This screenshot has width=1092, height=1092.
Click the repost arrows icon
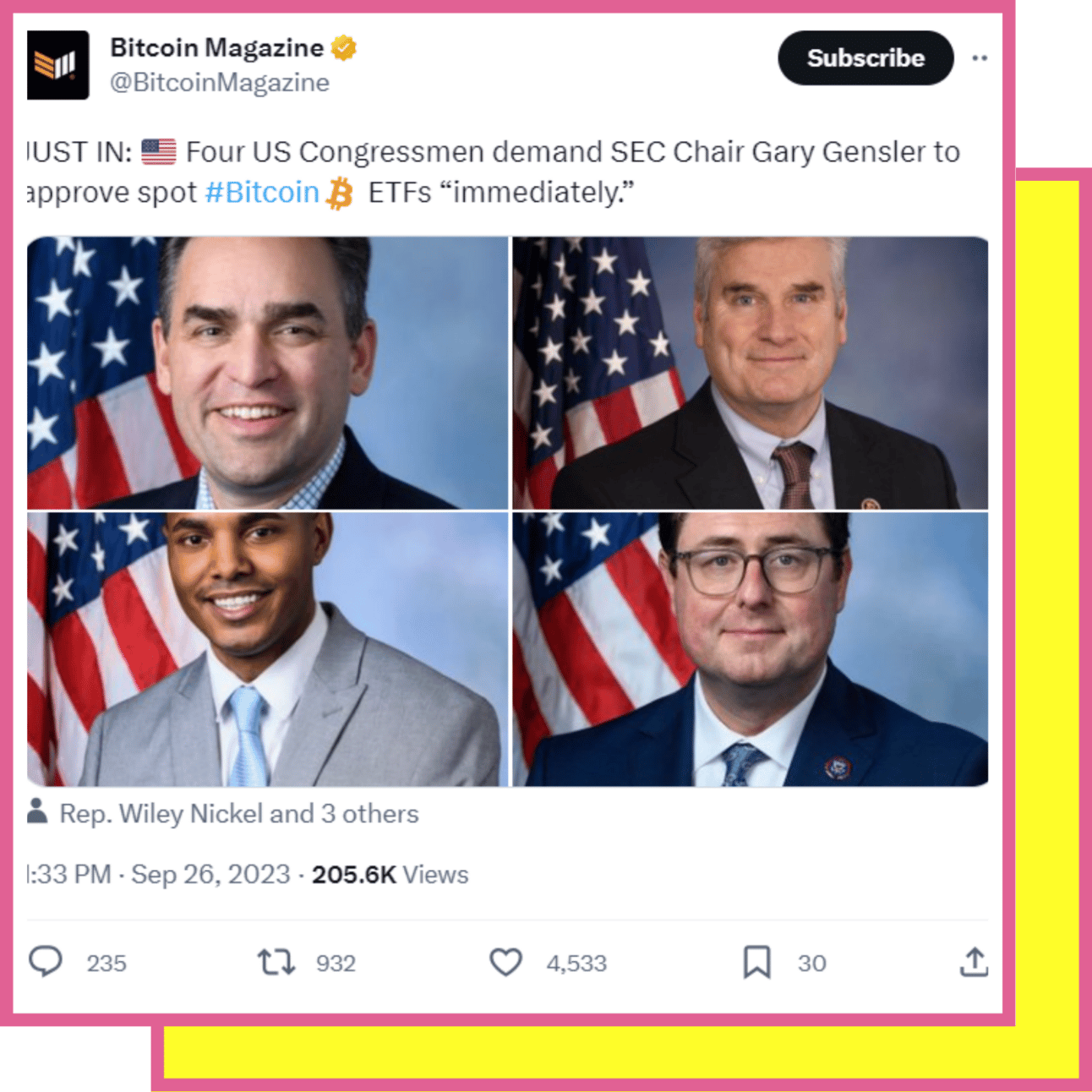tap(276, 962)
